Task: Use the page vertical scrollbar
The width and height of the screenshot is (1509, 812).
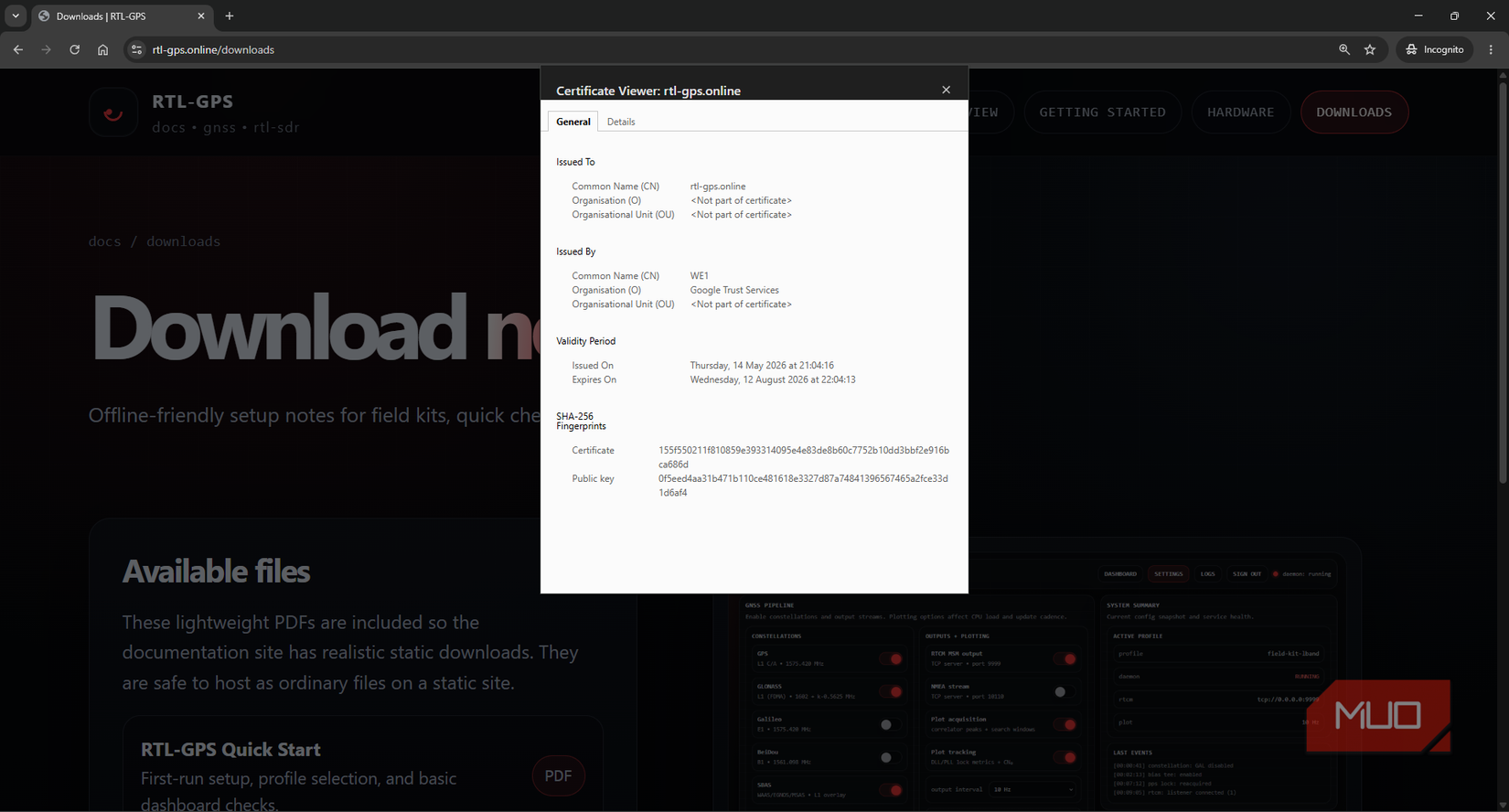Action: pyautogui.click(x=1502, y=283)
